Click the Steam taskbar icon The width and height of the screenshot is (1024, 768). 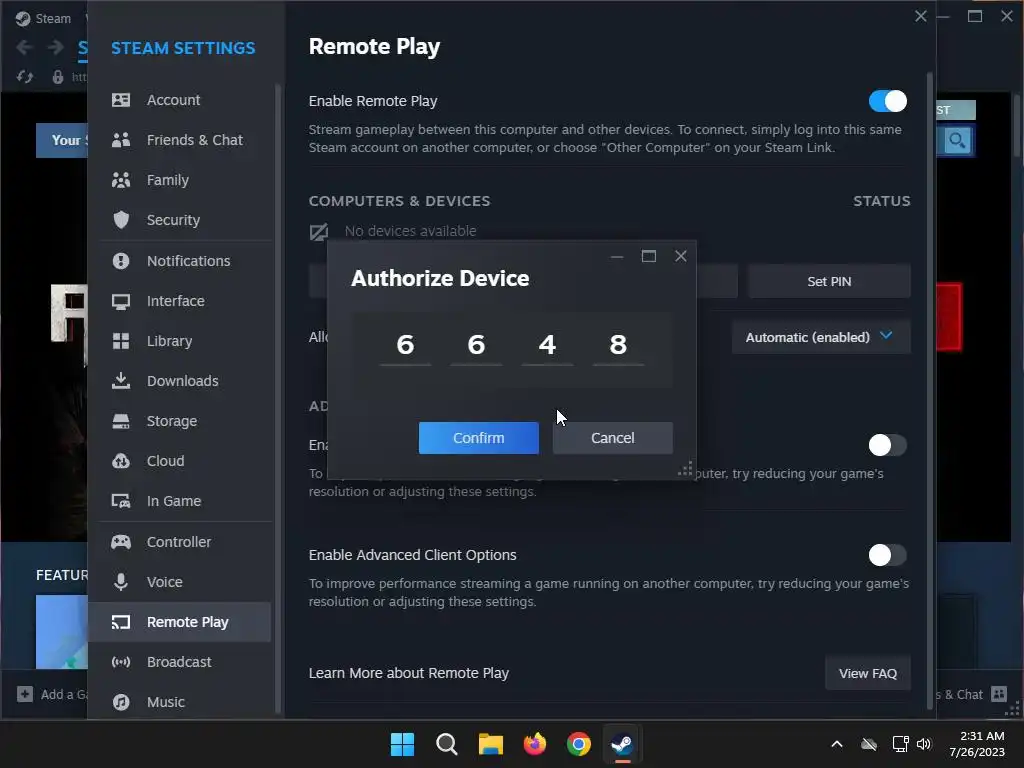pos(622,744)
